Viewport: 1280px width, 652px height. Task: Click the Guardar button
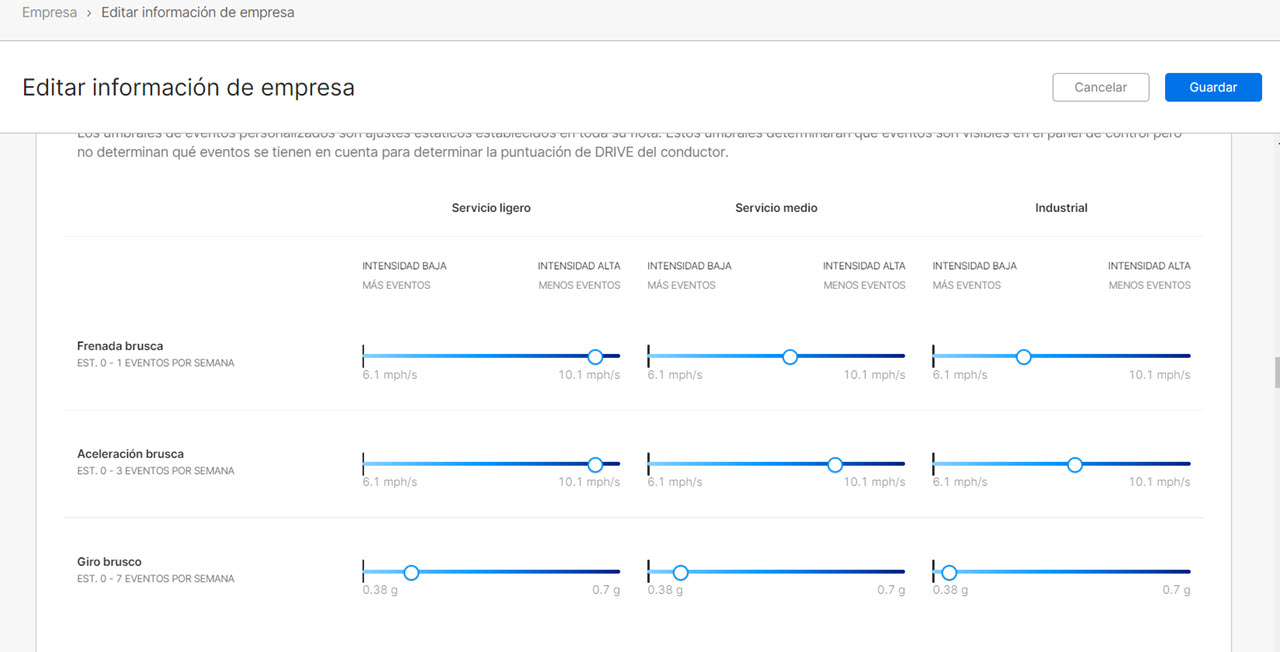click(x=1213, y=87)
